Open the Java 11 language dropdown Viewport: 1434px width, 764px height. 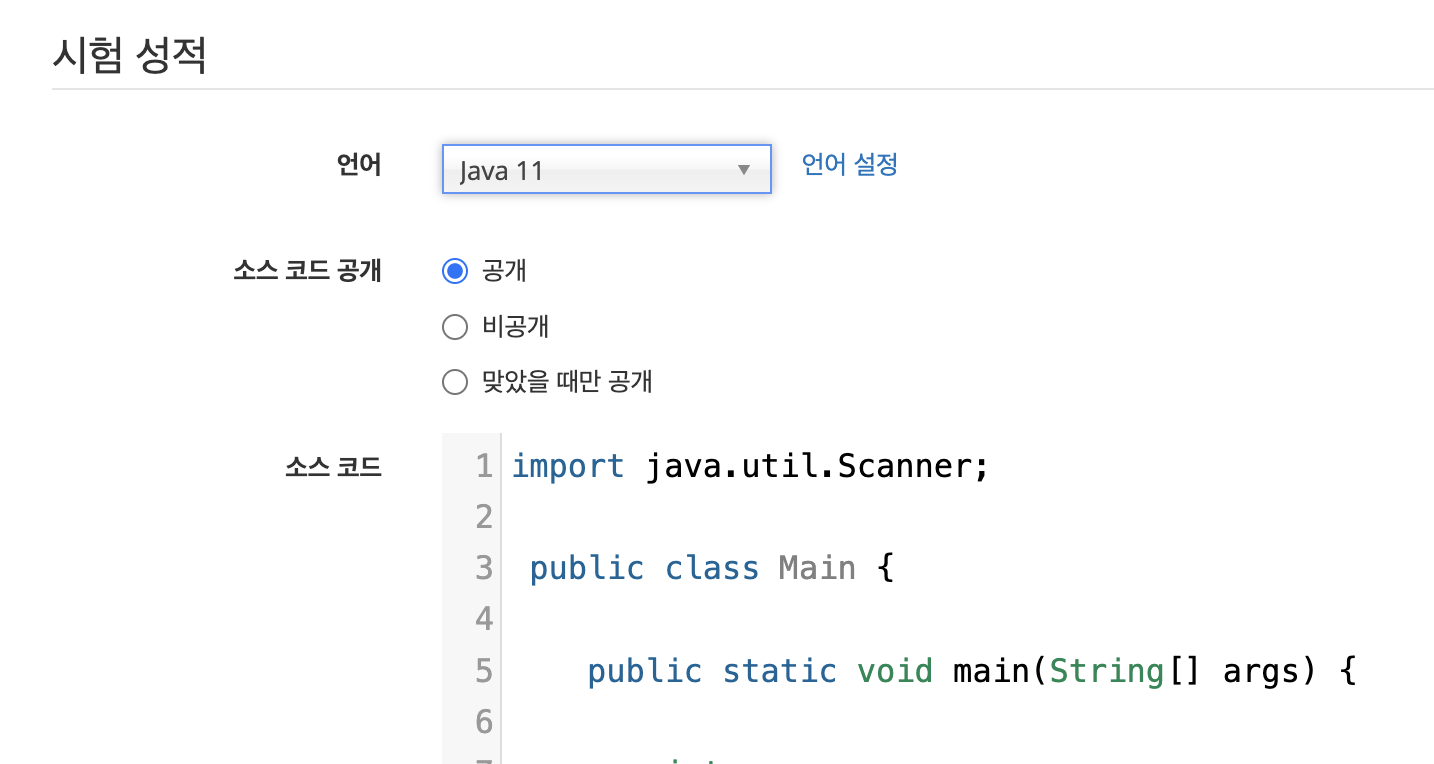[x=606, y=169]
